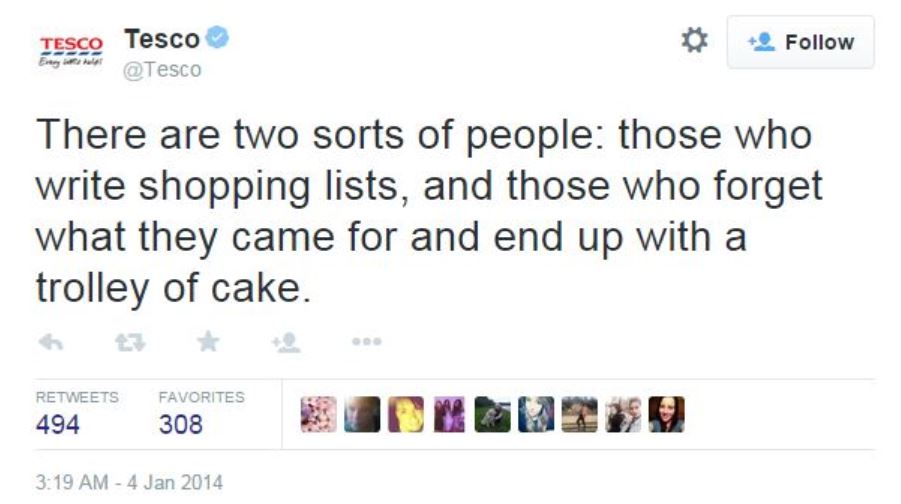
Task: Open the 3:19 AM - 4 Jan 2014 timestamp
Action: (130, 482)
